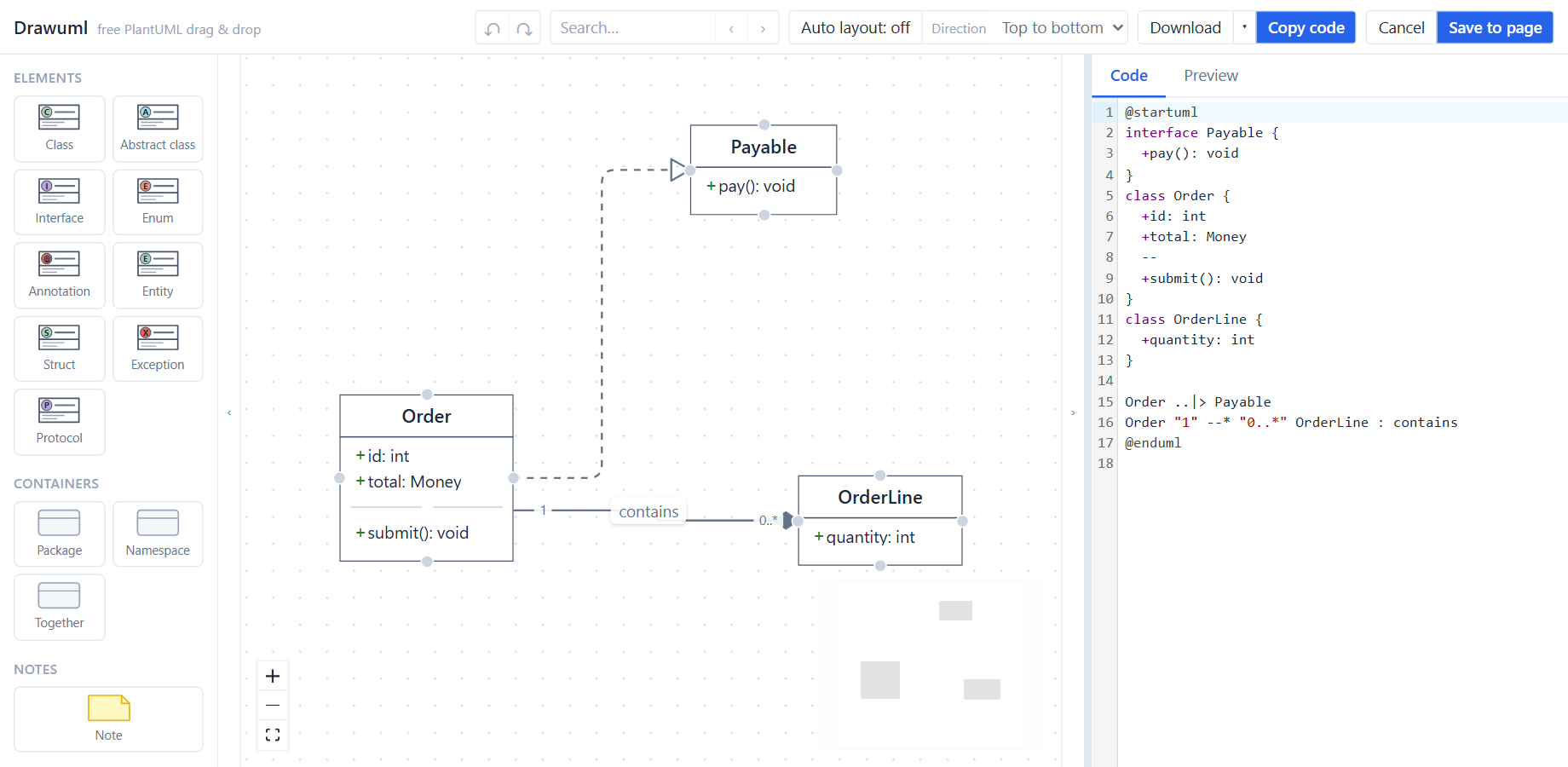
Task: Pick the Entity element
Action: pos(158,275)
